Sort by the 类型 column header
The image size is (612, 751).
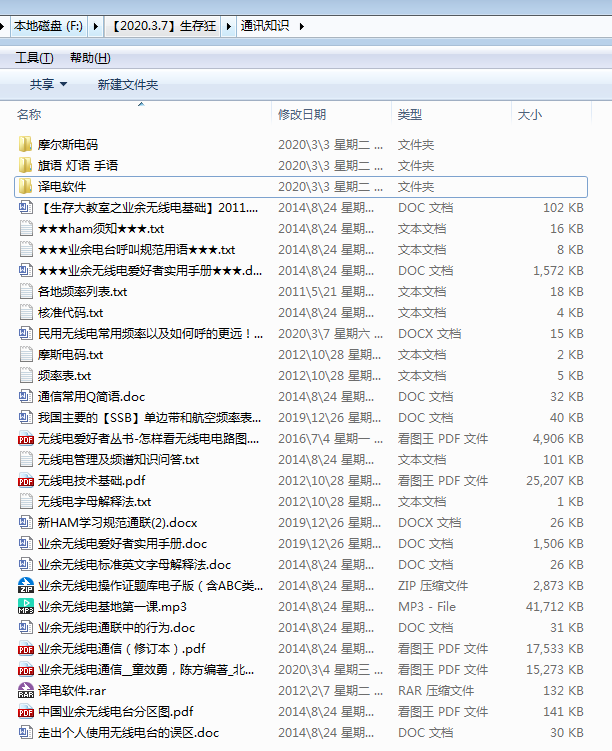(451, 114)
